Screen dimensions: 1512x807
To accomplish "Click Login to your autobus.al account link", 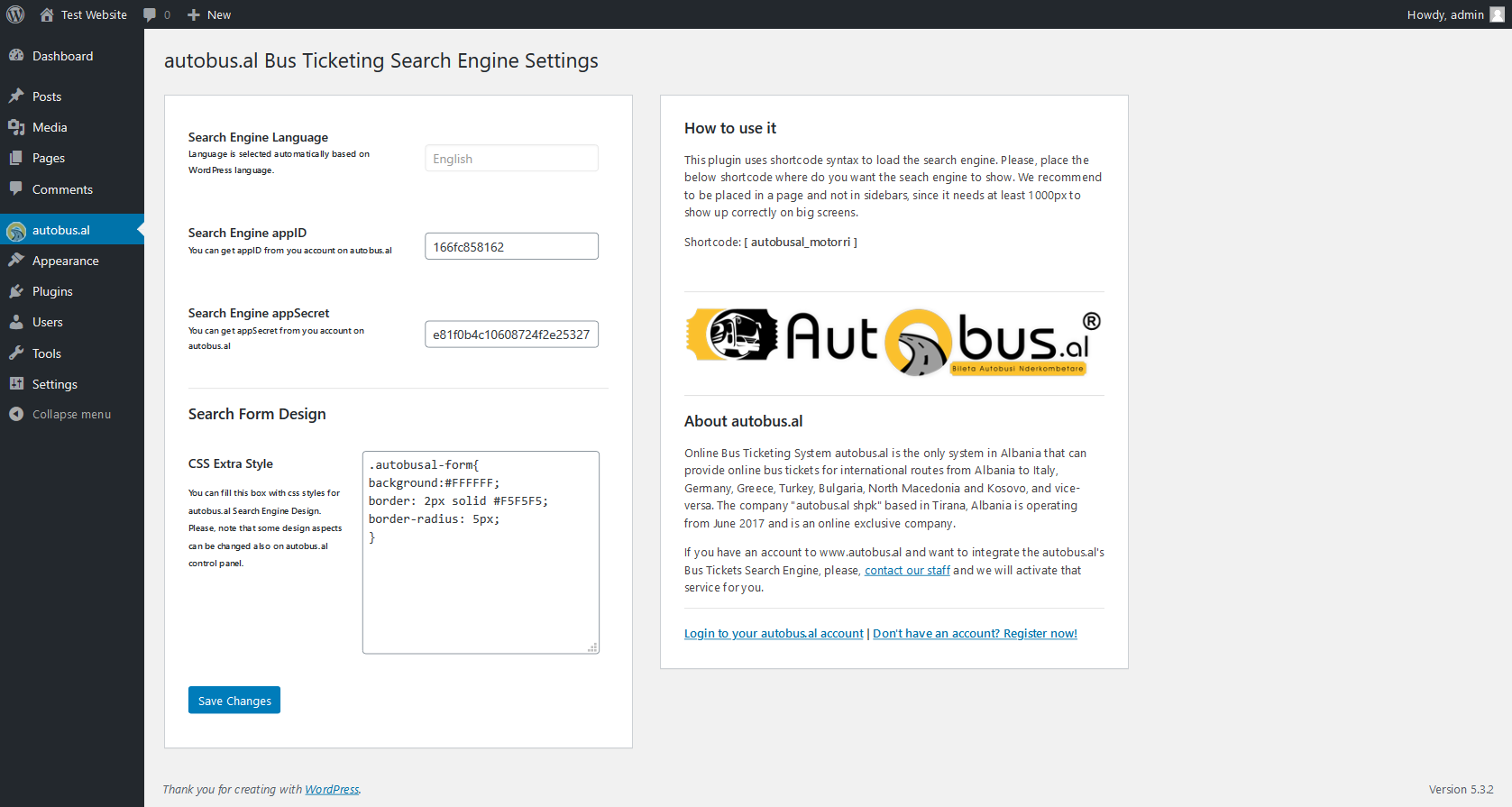I will point(774,634).
